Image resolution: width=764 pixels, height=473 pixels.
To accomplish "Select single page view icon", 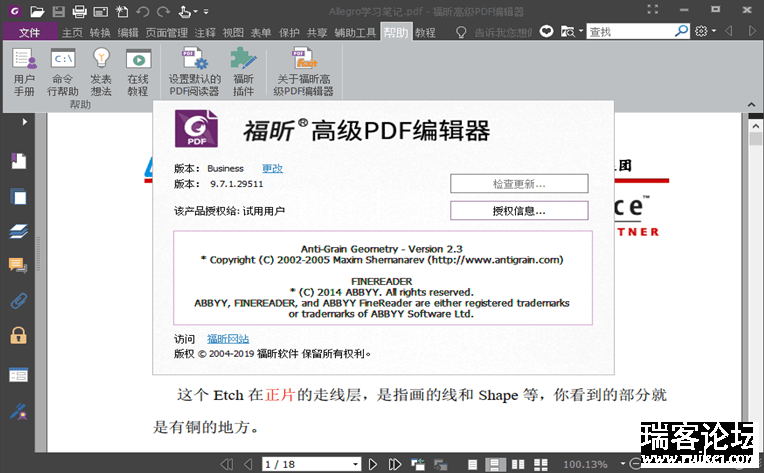I will click(x=473, y=465).
